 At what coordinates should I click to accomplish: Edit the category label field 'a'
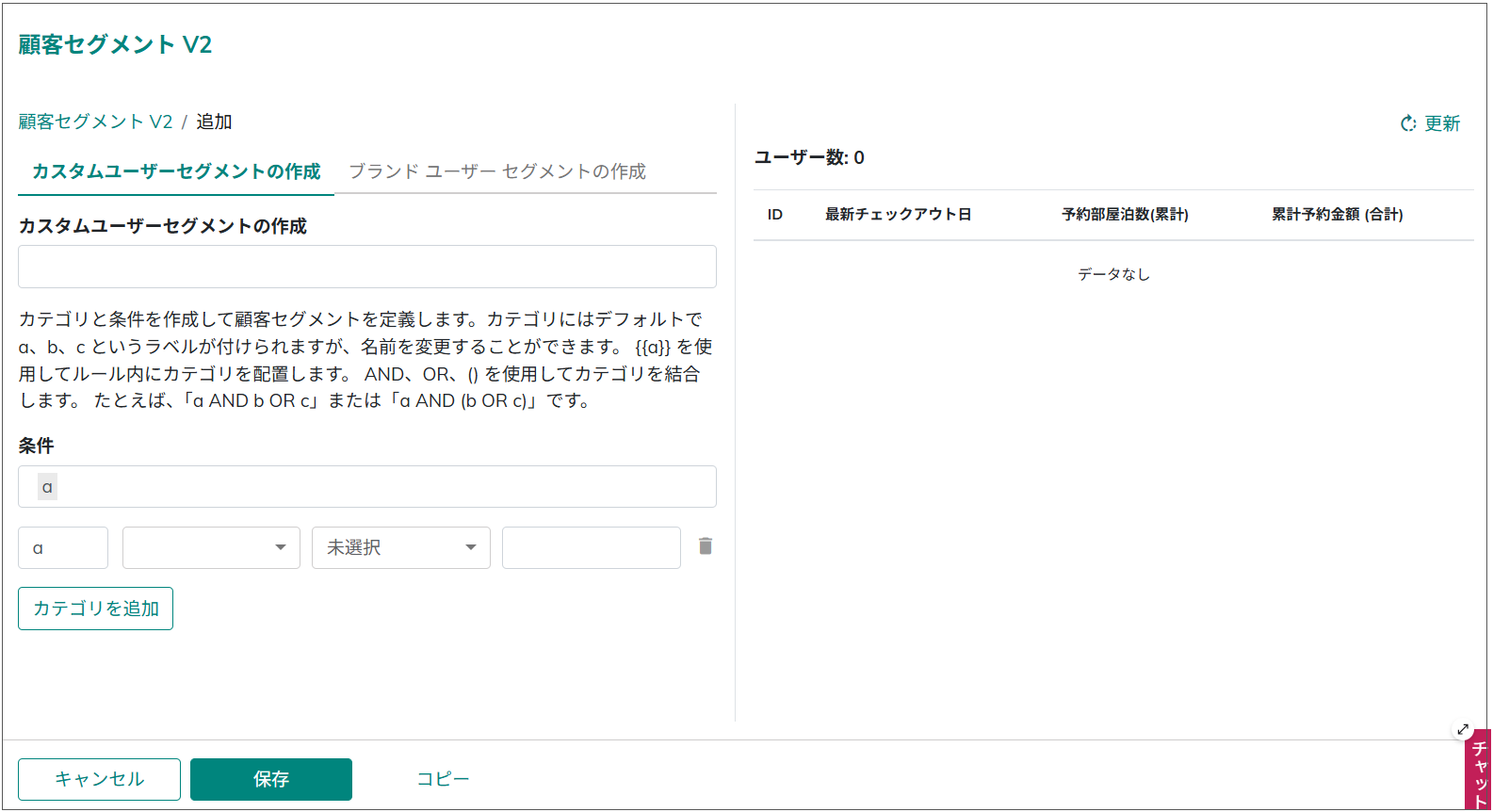[x=63, y=547]
